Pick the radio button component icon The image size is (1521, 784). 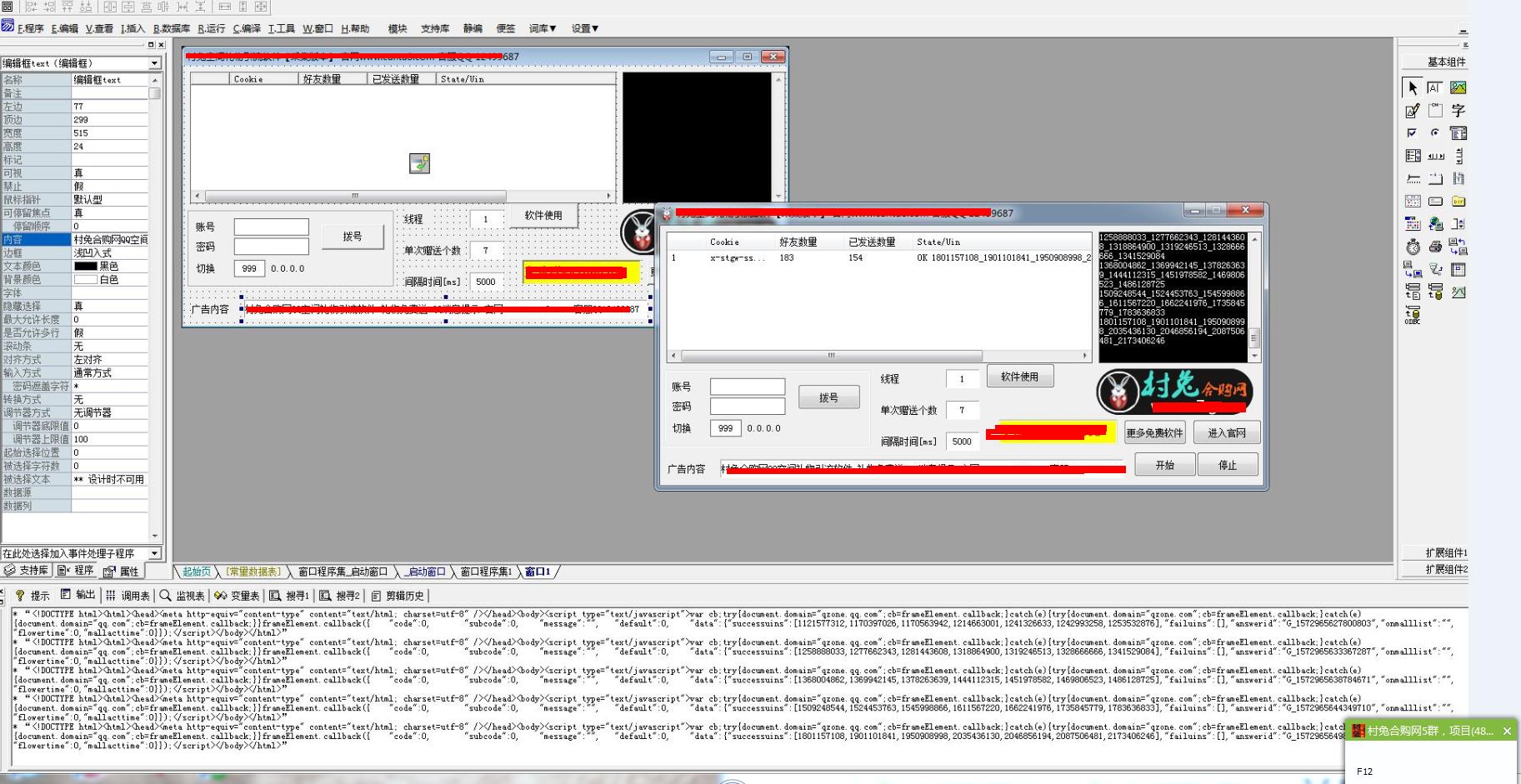pos(1435,132)
